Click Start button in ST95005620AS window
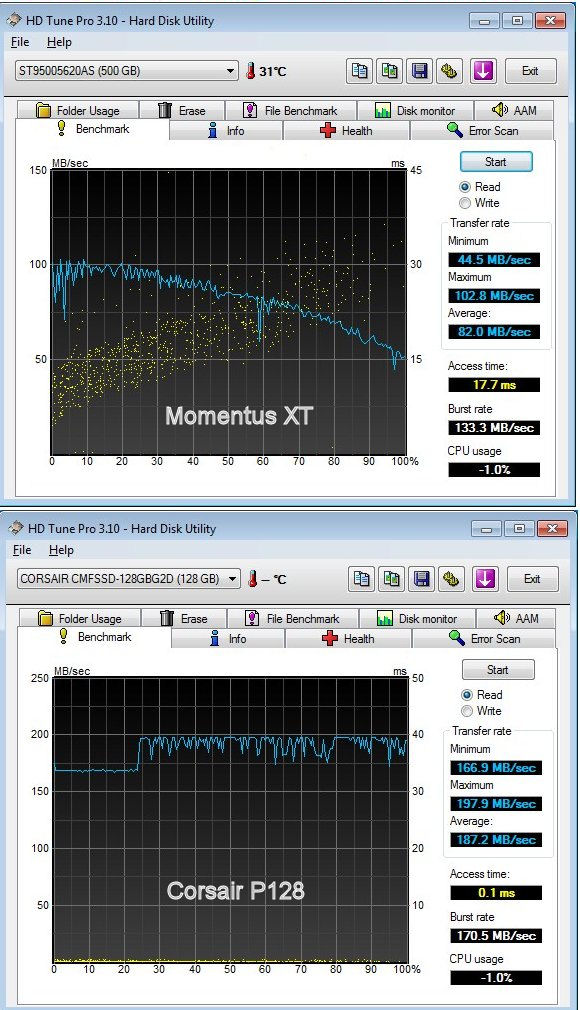This screenshot has height=1010, width=580. click(x=496, y=162)
